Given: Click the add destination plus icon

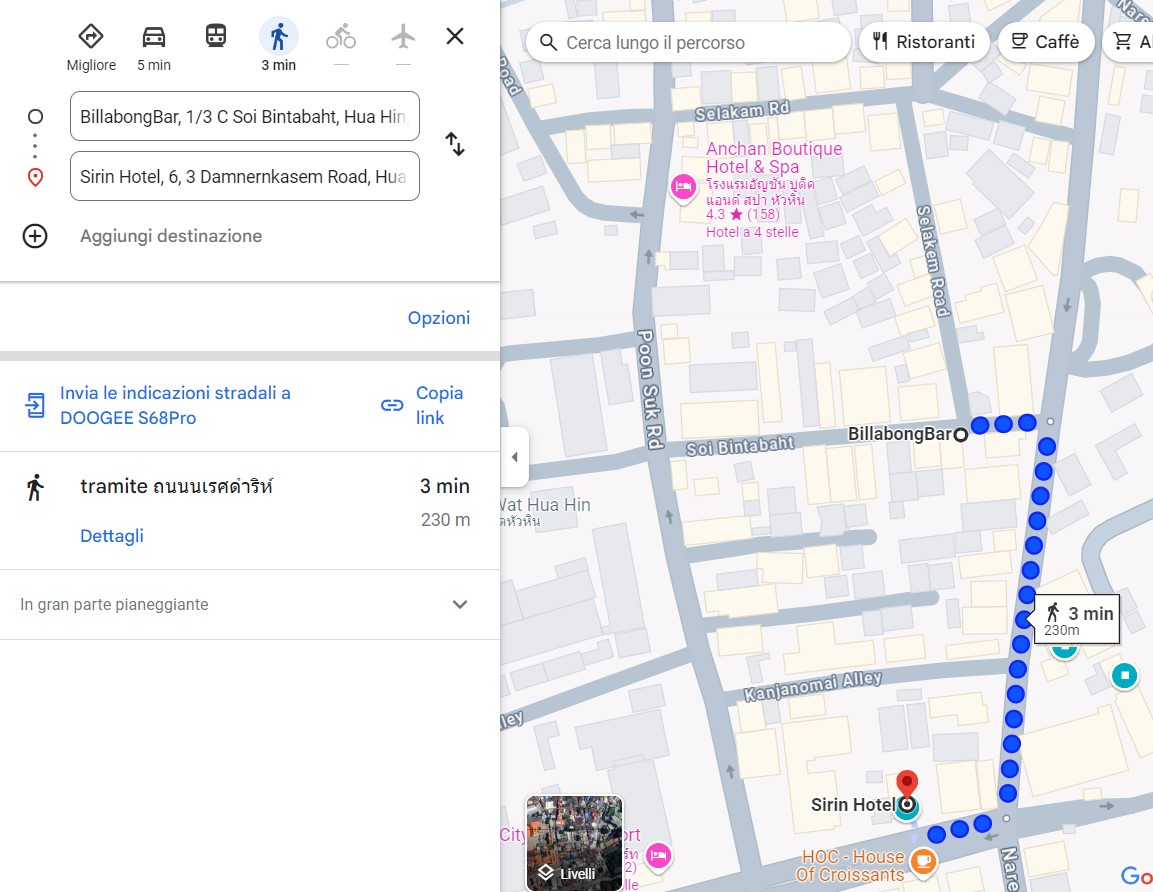Looking at the screenshot, I should pos(35,236).
